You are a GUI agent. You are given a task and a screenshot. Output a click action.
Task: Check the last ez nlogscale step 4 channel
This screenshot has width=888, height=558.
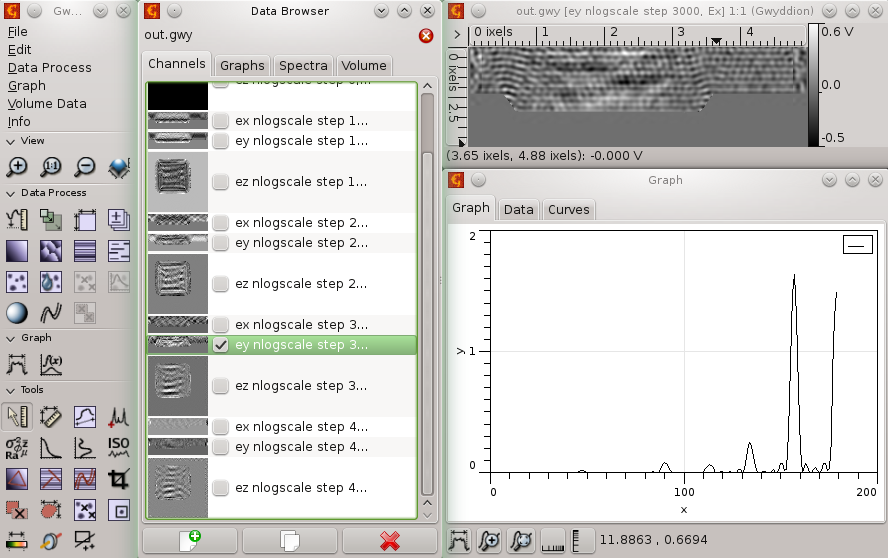(220, 488)
